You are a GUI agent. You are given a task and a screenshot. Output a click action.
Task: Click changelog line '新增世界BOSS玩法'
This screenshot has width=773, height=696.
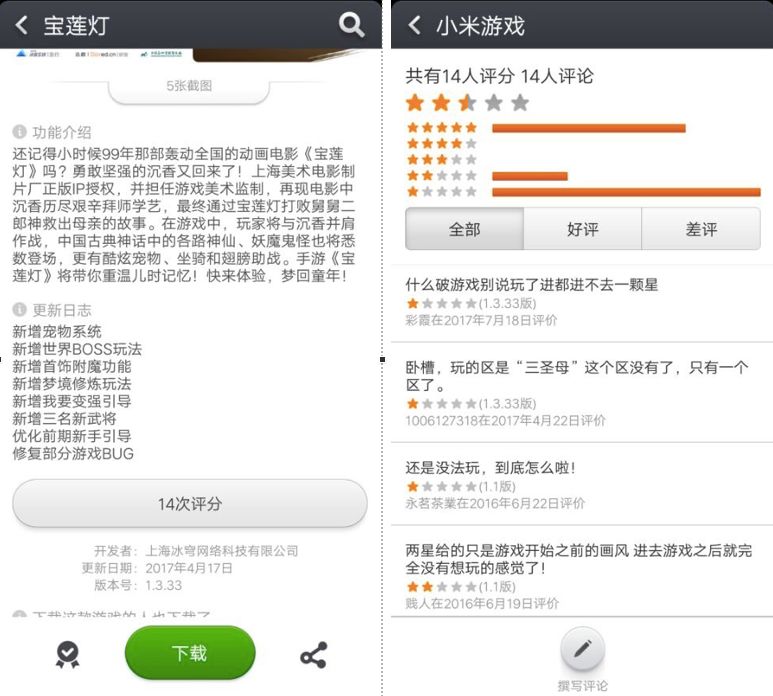tap(77, 348)
